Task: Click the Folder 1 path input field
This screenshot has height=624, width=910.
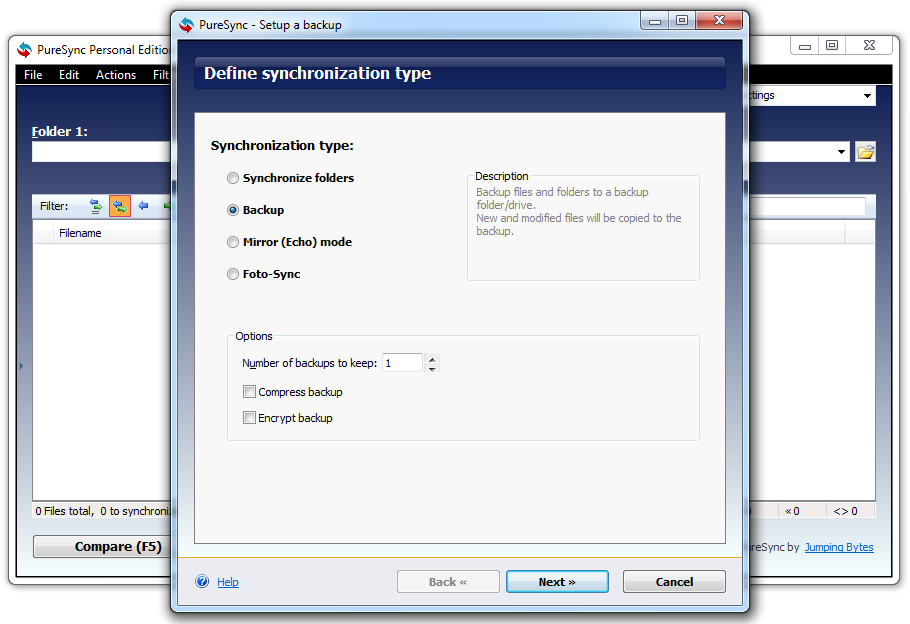Action: coord(102,152)
